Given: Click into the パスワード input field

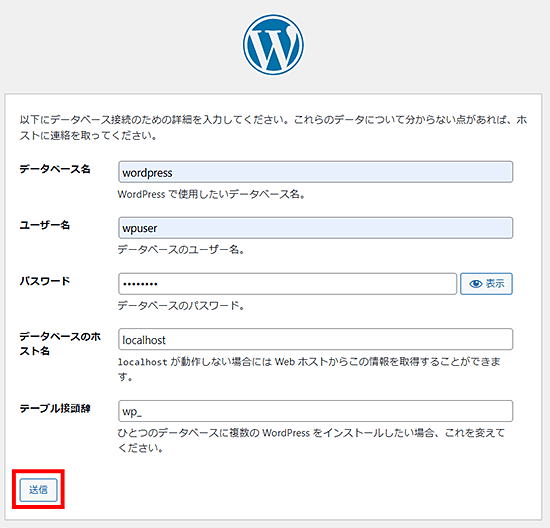Looking at the screenshot, I should [287, 283].
